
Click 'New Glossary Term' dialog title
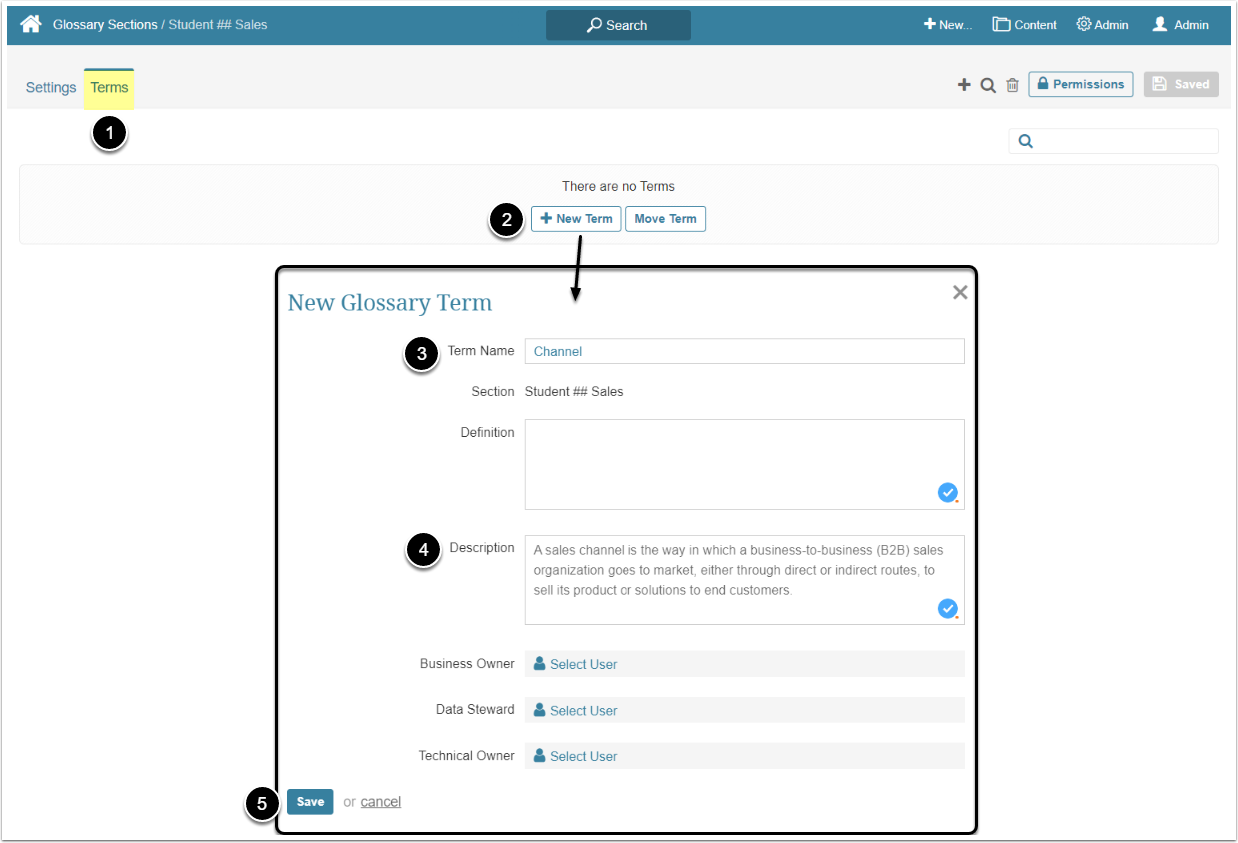pos(390,303)
